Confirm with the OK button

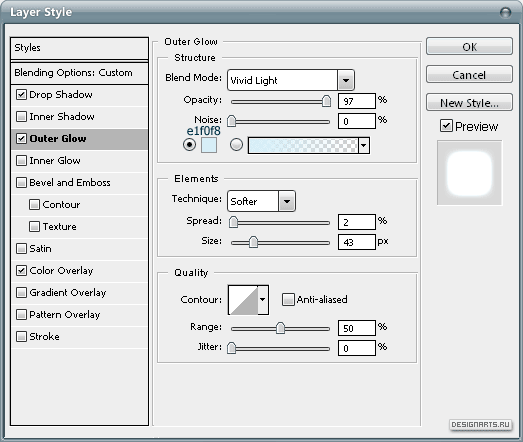coord(469,46)
